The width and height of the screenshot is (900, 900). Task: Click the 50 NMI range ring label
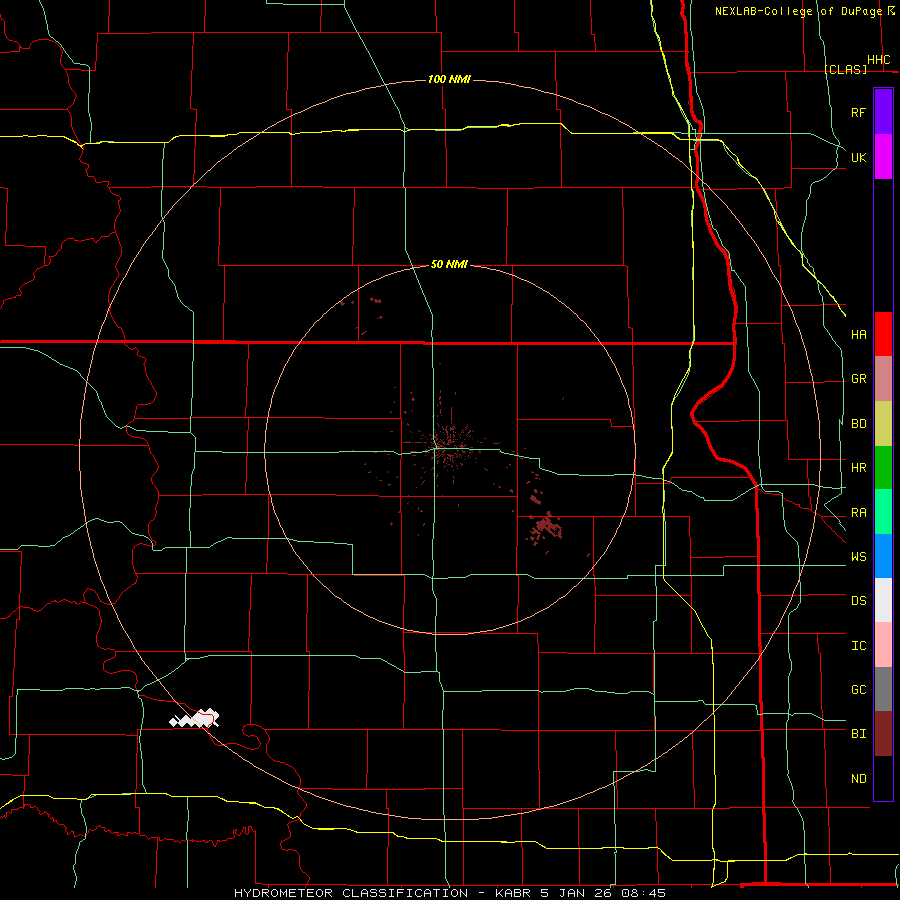coord(449,264)
